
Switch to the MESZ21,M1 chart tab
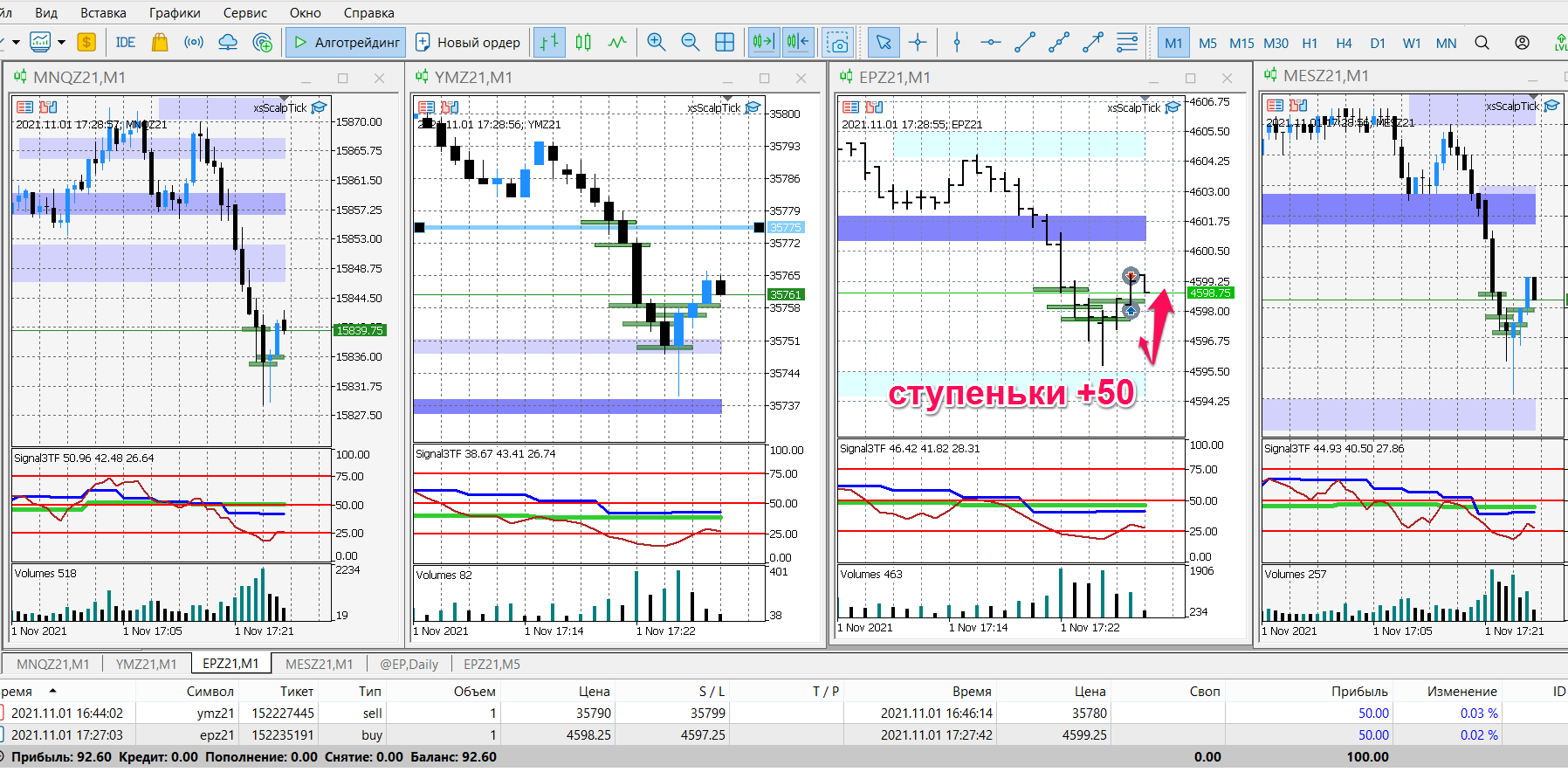pos(320,664)
